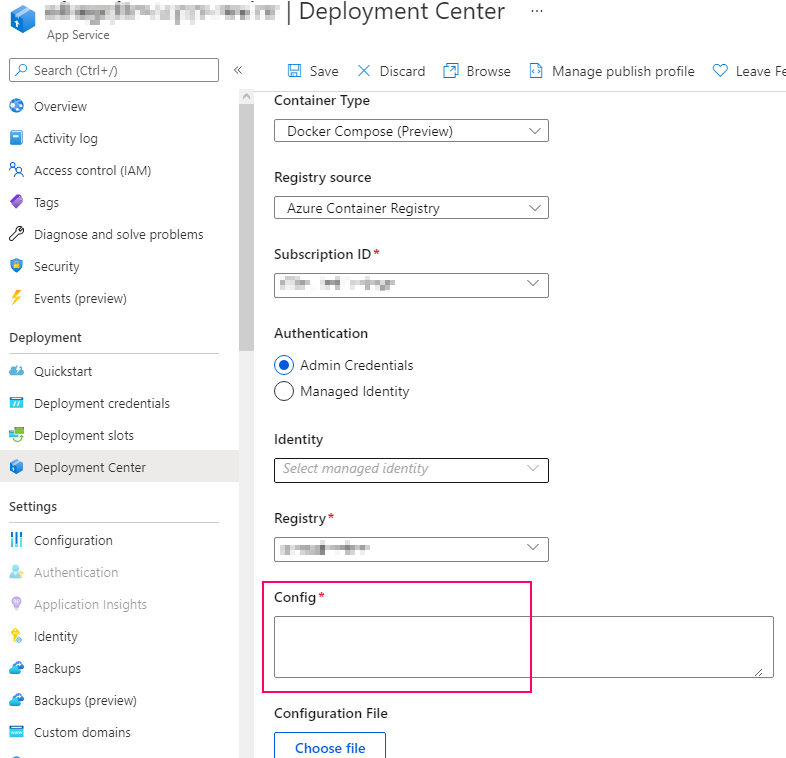This screenshot has height=758, width=786.
Task: Open Diagnose and solve problems
Action: point(119,235)
